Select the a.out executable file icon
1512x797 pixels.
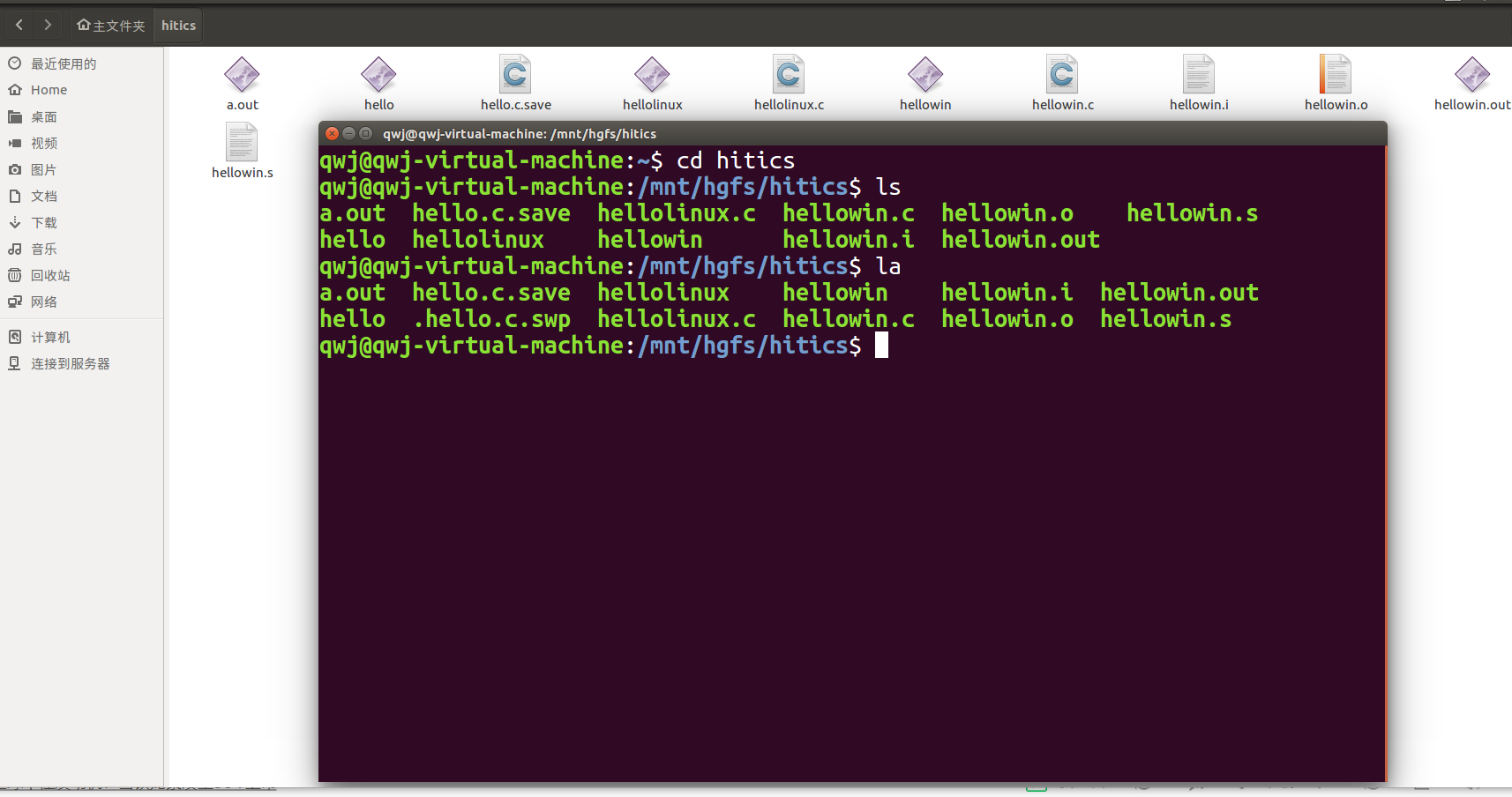[x=242, y=75]
